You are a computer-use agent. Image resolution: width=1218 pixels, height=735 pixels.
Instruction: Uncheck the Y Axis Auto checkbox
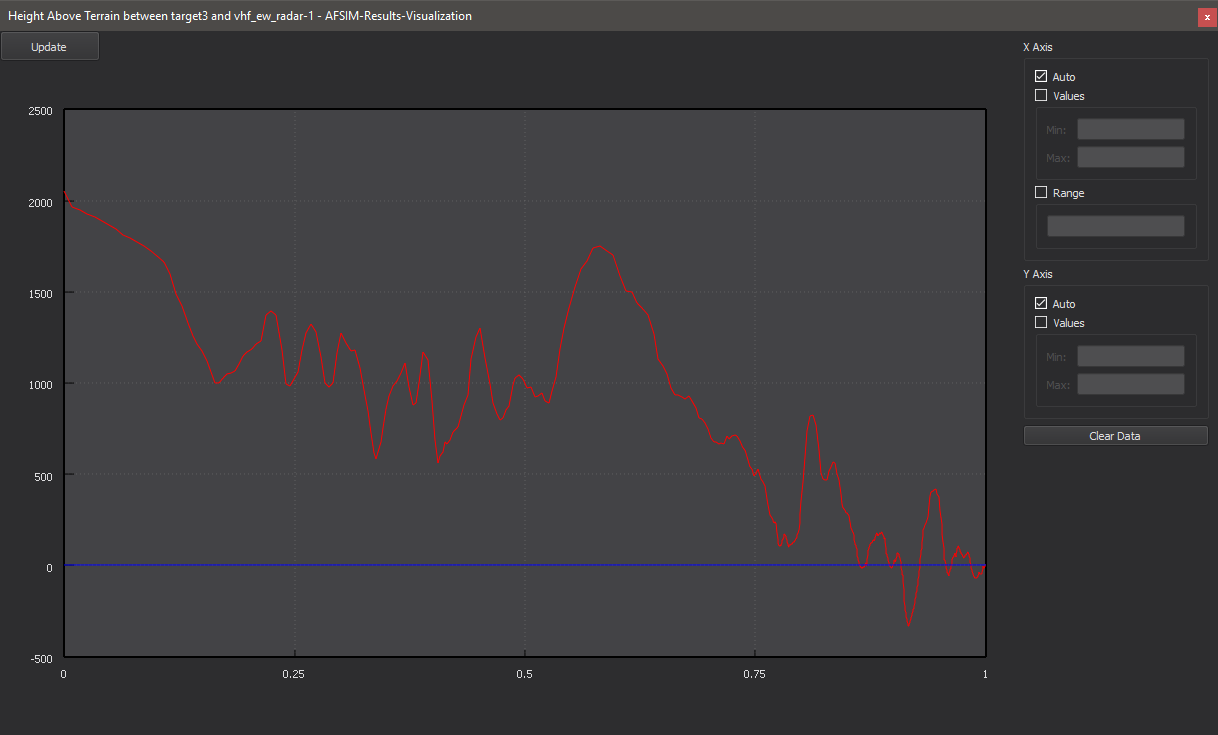click(x=1041, y=304)
